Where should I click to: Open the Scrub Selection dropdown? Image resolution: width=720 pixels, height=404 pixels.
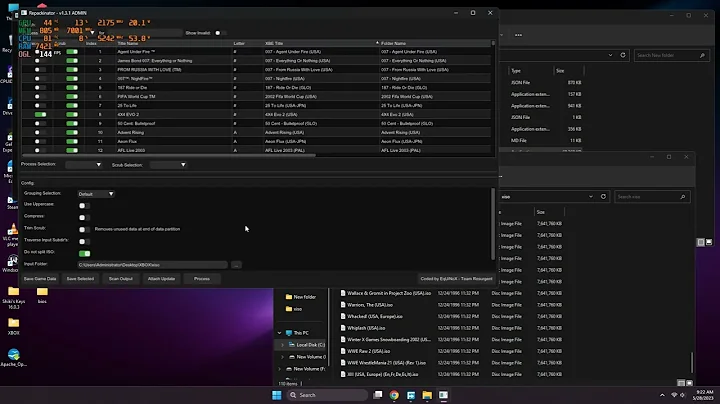pos(168,165)
